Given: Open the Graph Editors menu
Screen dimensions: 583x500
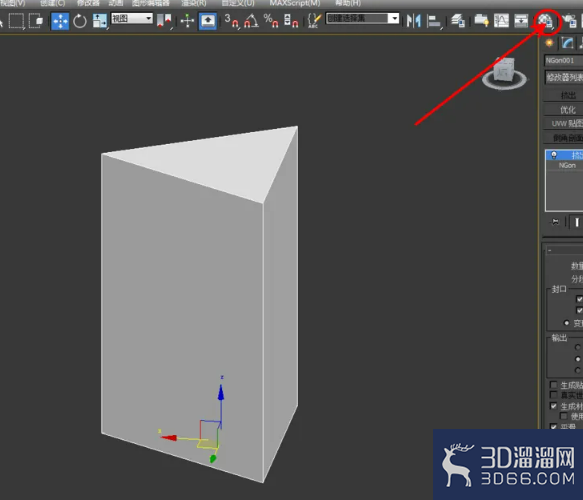Looking at the screenshot, I should point(151,3).
